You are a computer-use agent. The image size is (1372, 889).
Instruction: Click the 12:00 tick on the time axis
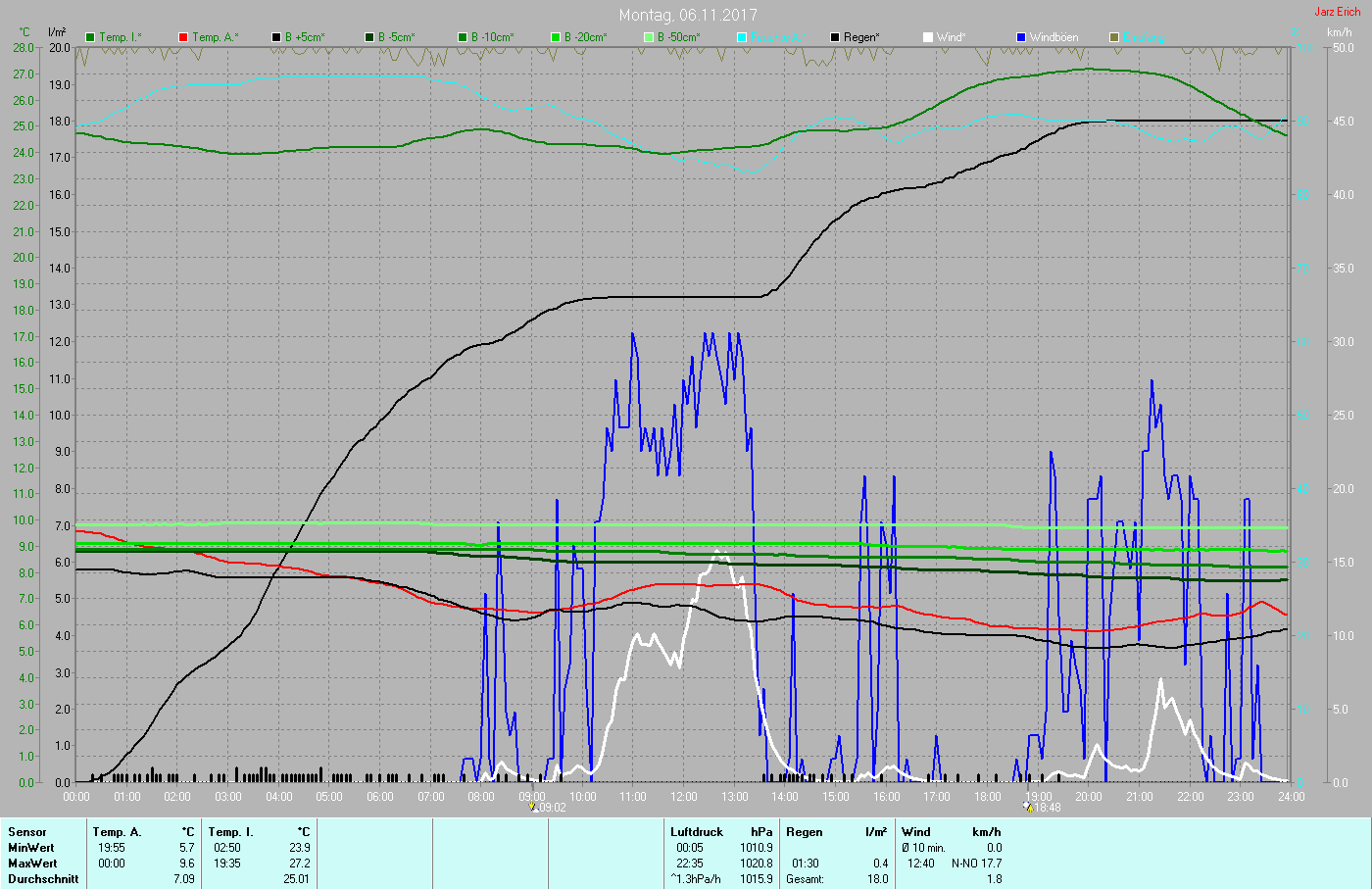click(x=684, y=797)
